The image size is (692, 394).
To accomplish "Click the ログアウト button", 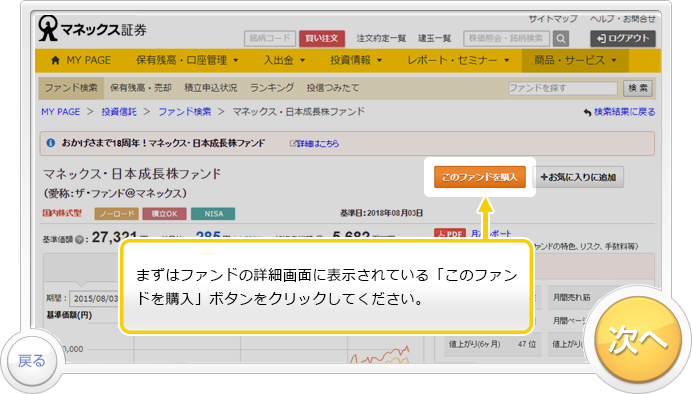I will point(623,38).
